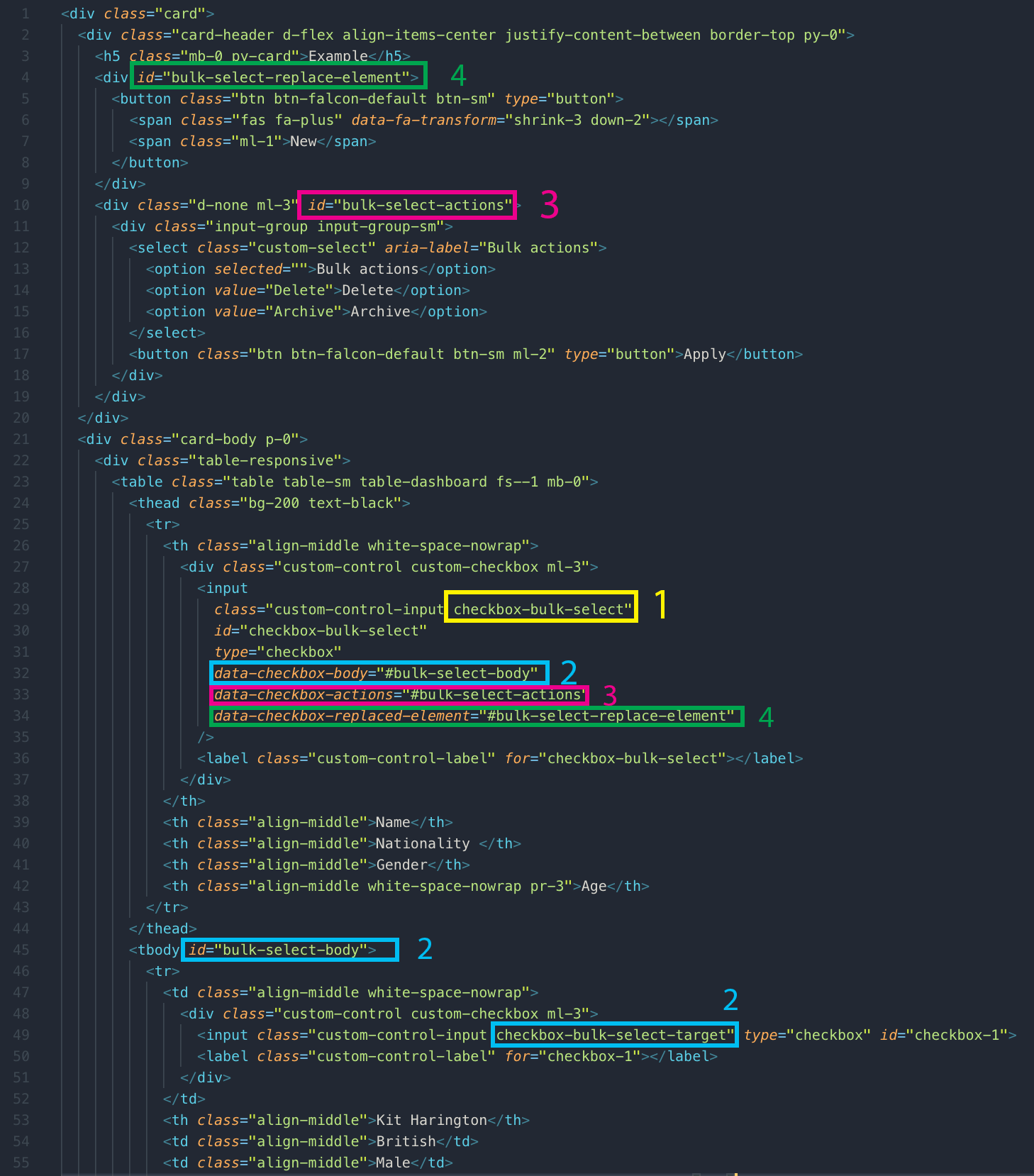
Task: Click the "Archive" option text on line 15
Action: (381, 311)
